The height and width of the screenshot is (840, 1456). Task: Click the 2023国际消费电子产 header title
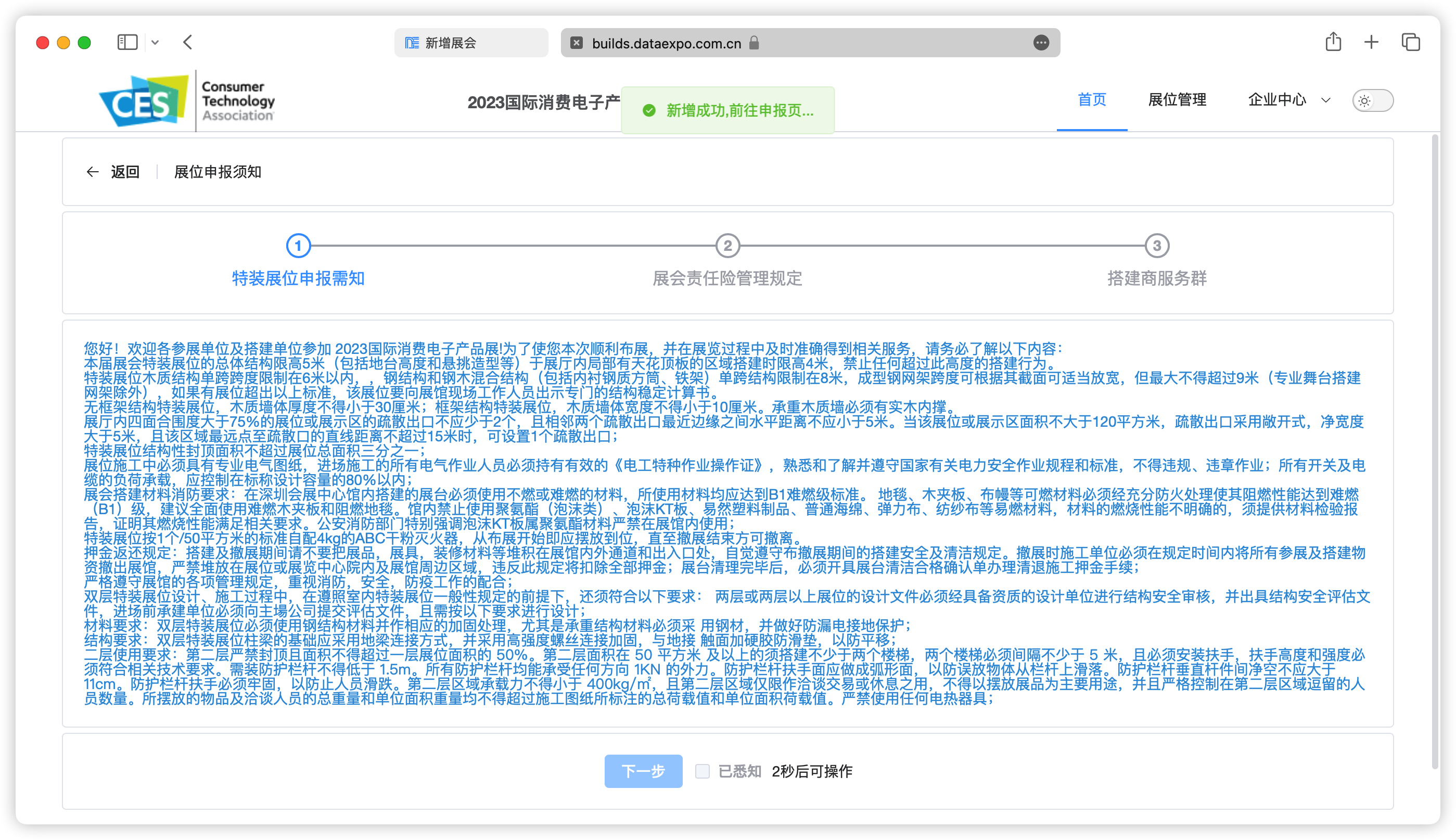coord(543,102)
